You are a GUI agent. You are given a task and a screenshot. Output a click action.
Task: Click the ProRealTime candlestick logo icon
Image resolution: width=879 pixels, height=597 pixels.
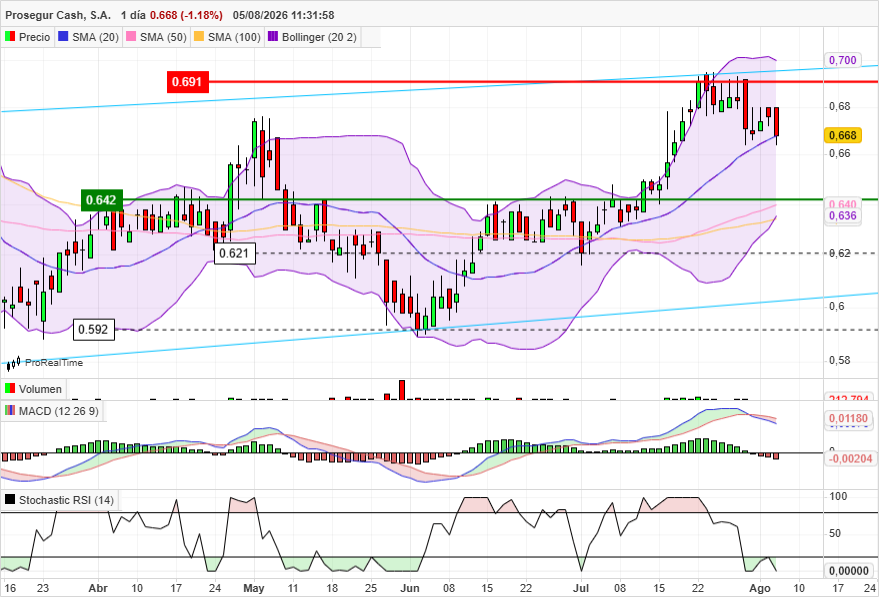click(13, 363)
